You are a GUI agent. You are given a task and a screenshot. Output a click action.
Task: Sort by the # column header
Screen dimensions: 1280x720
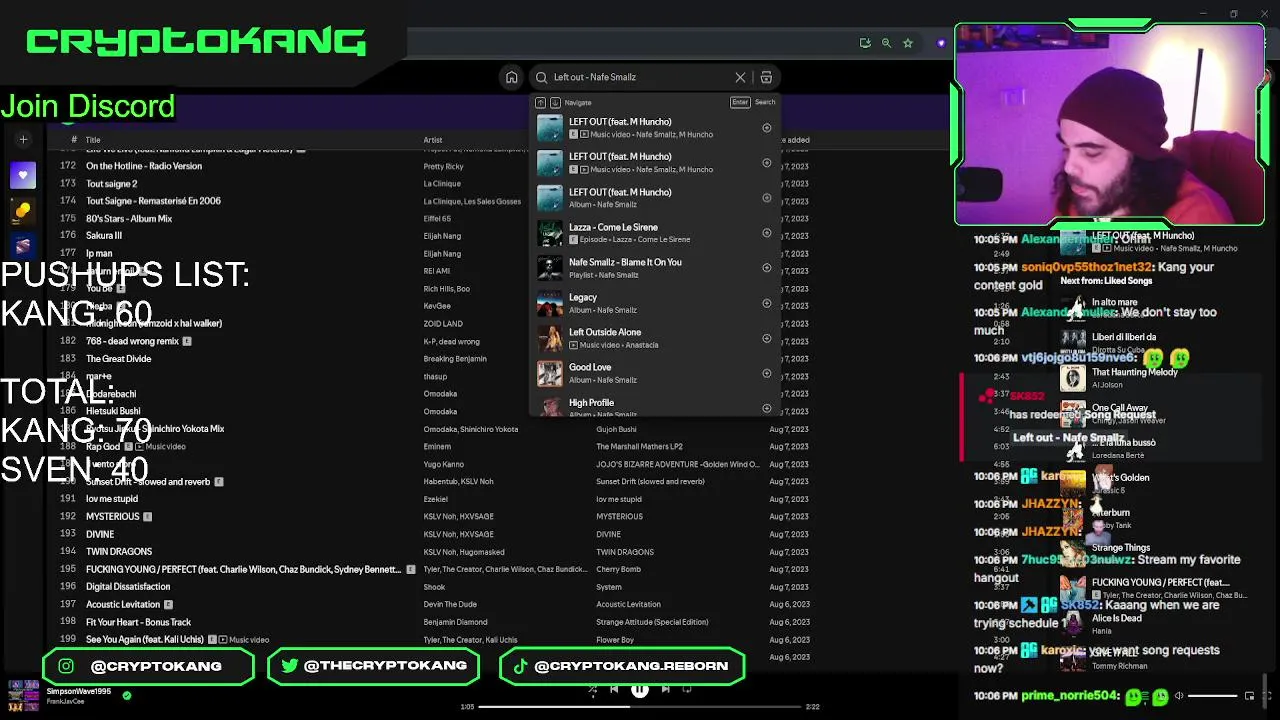click(x=73, y=140)
